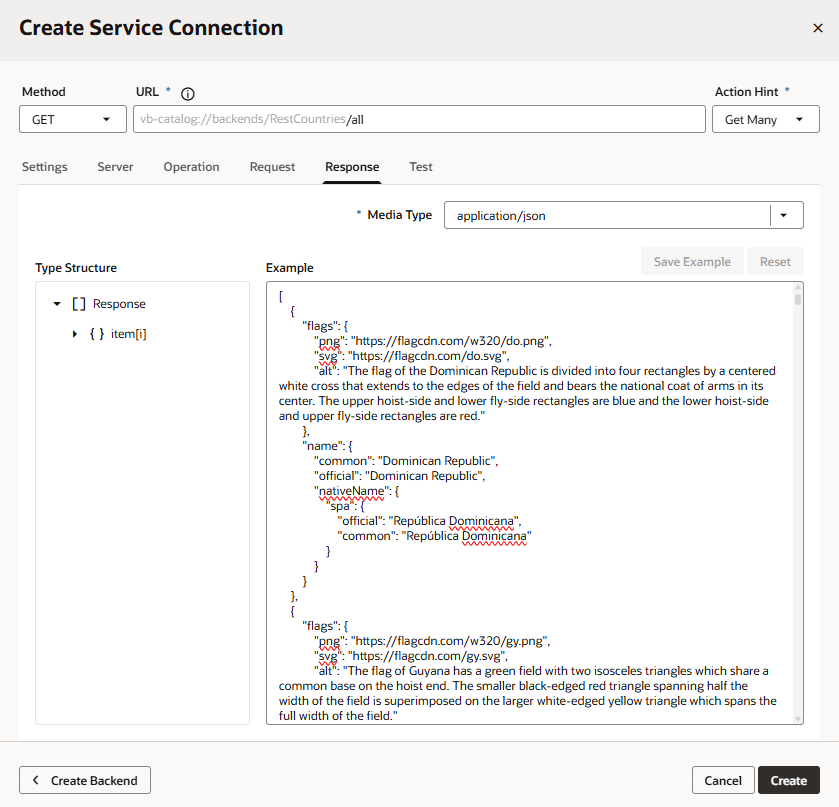Viewport: 839px width, 807px height.
Task: Open the Media Type dropdown arrow
Action: [784, 215]
